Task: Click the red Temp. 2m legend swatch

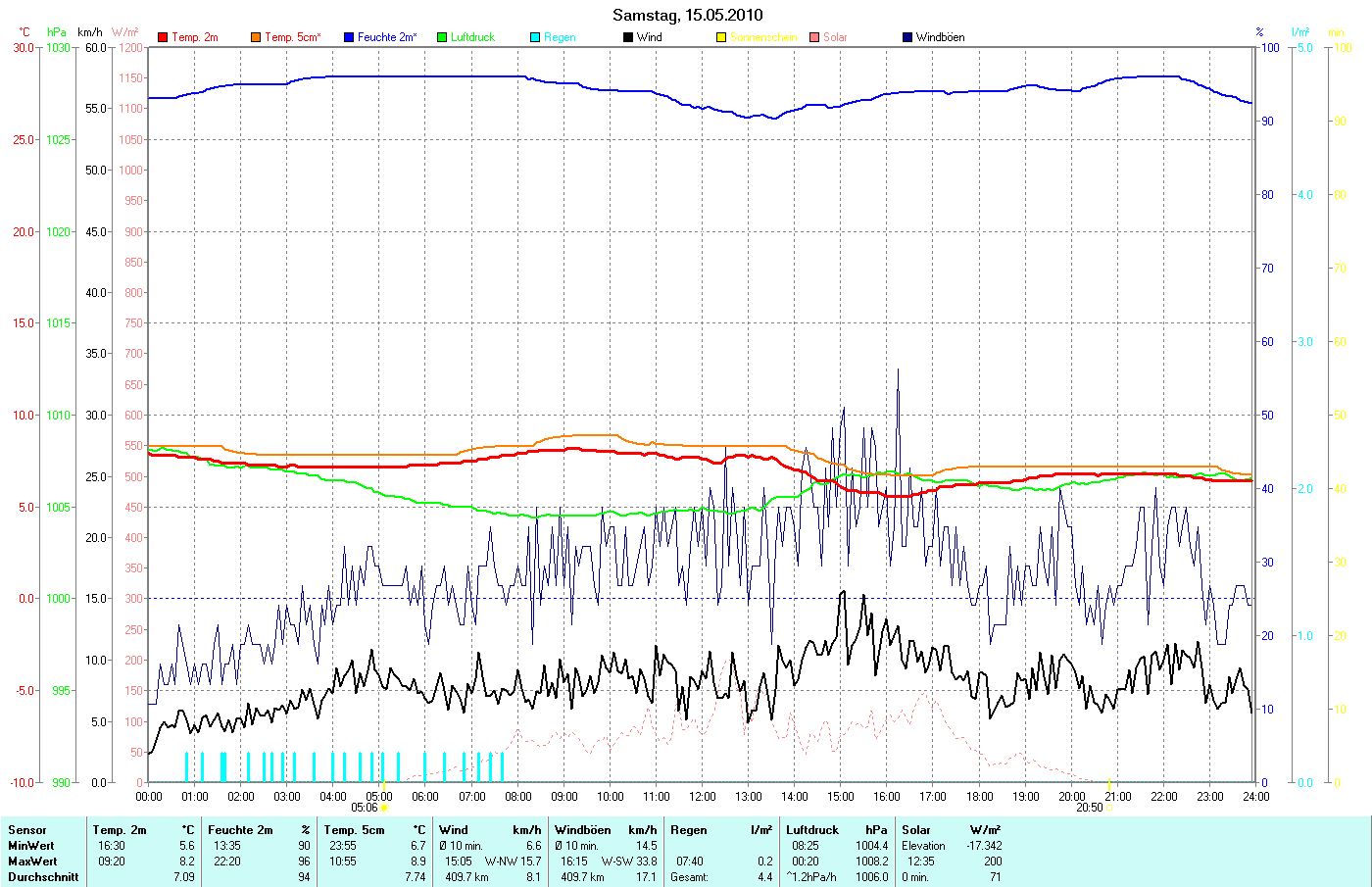Action: [163, 37]
